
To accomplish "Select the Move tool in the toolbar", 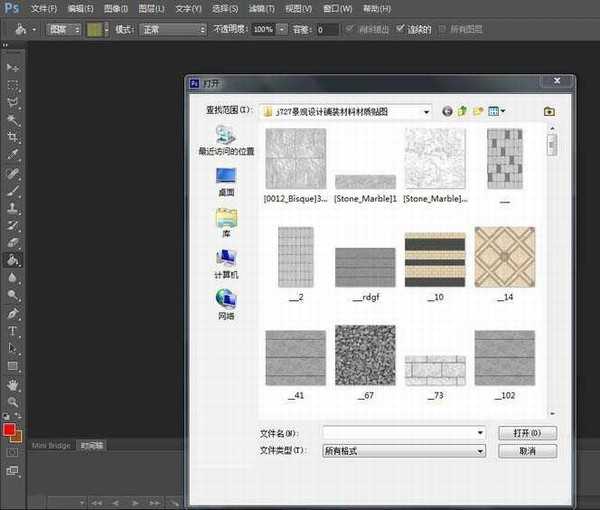I will (13, 66).
